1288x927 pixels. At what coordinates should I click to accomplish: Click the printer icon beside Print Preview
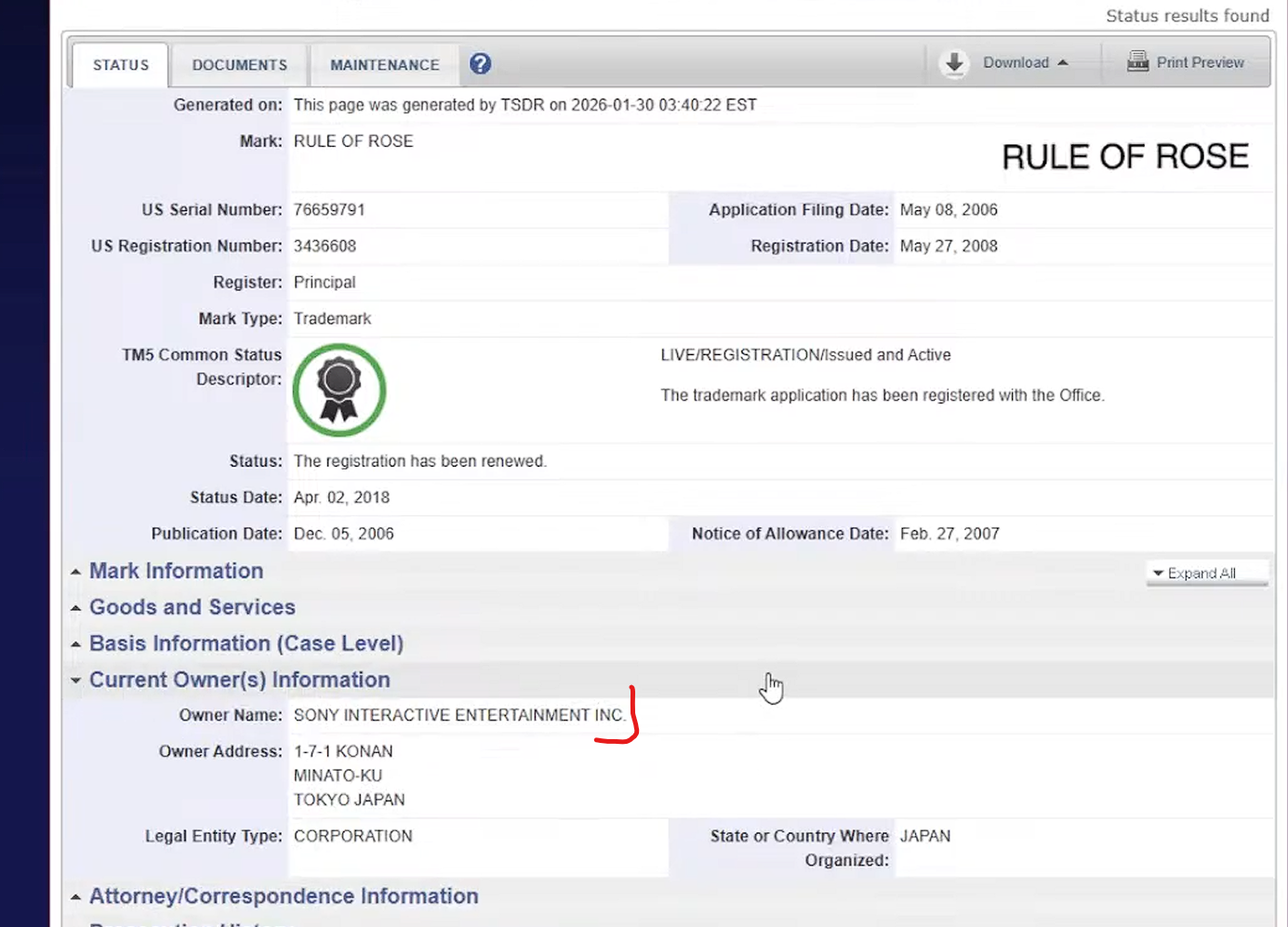point(1137,62)
